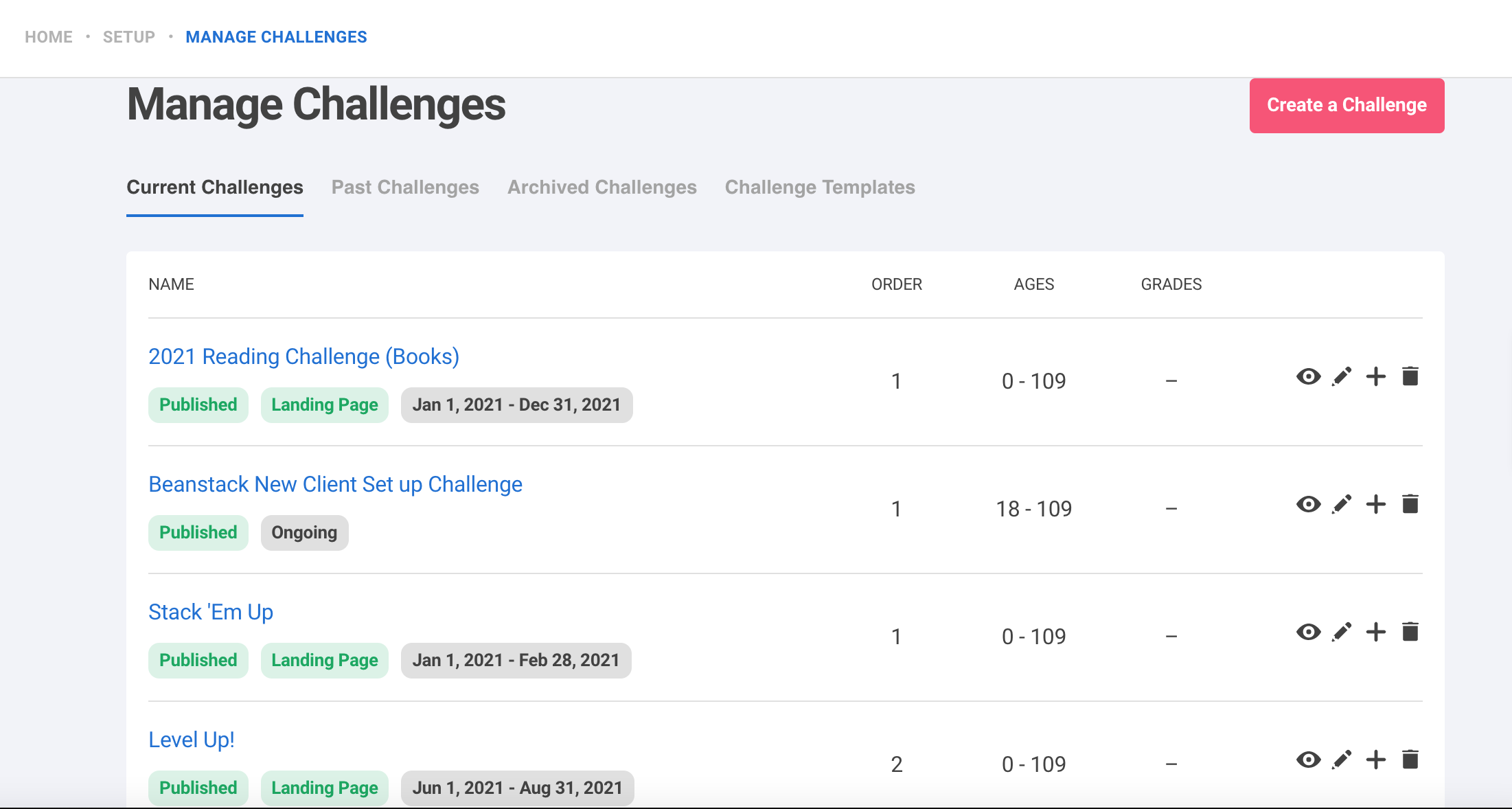Viewport: 1512px width, 809px height.
Task: Edit the 2021 Reading Challenge (Books)
Action: coord(1342,376)
